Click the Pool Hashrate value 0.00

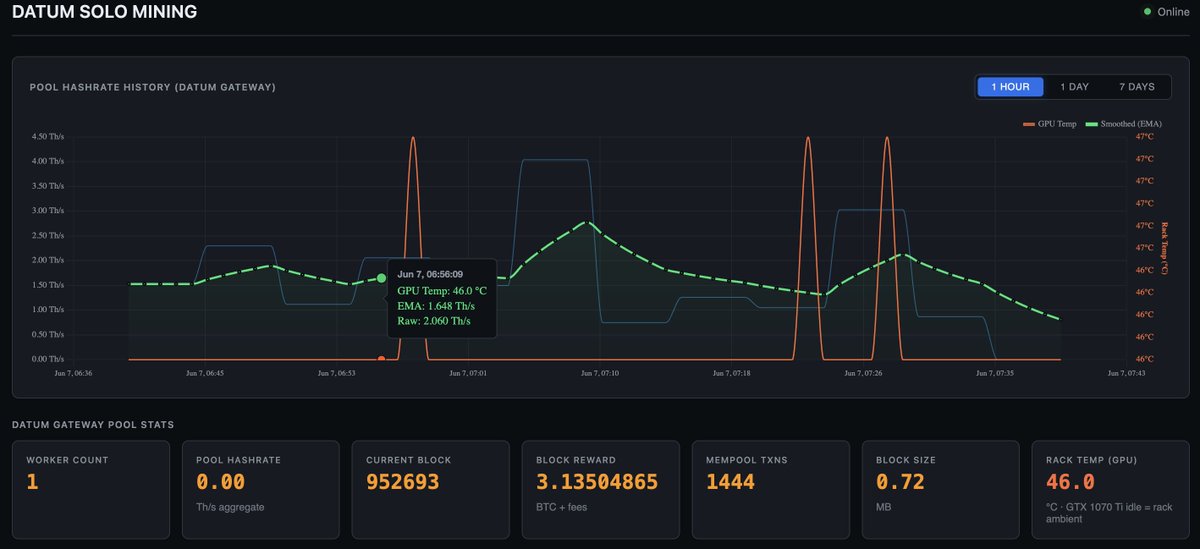pos(221,483)
